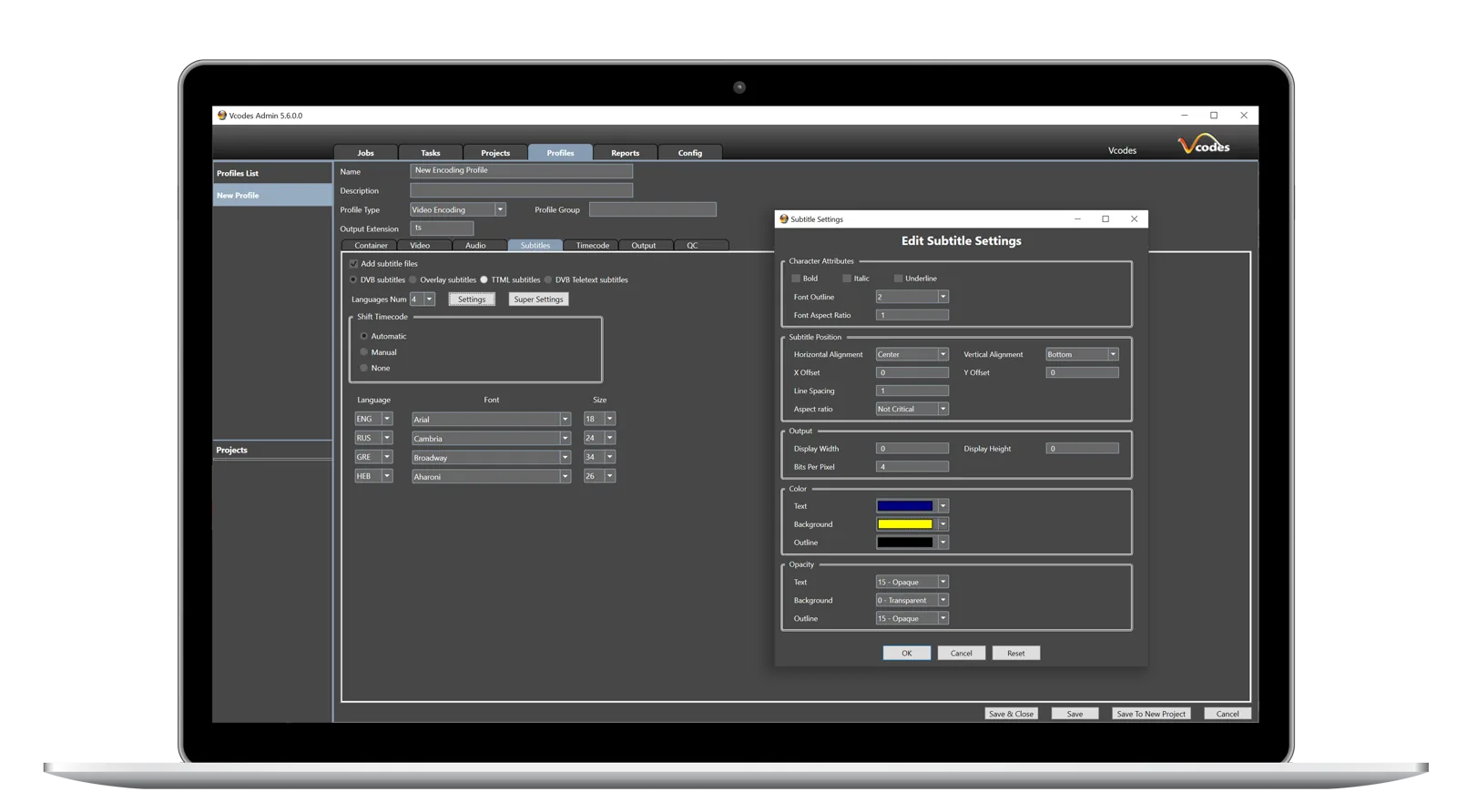
Task: Enable Underline character attribute
Action: coord(898,279)
